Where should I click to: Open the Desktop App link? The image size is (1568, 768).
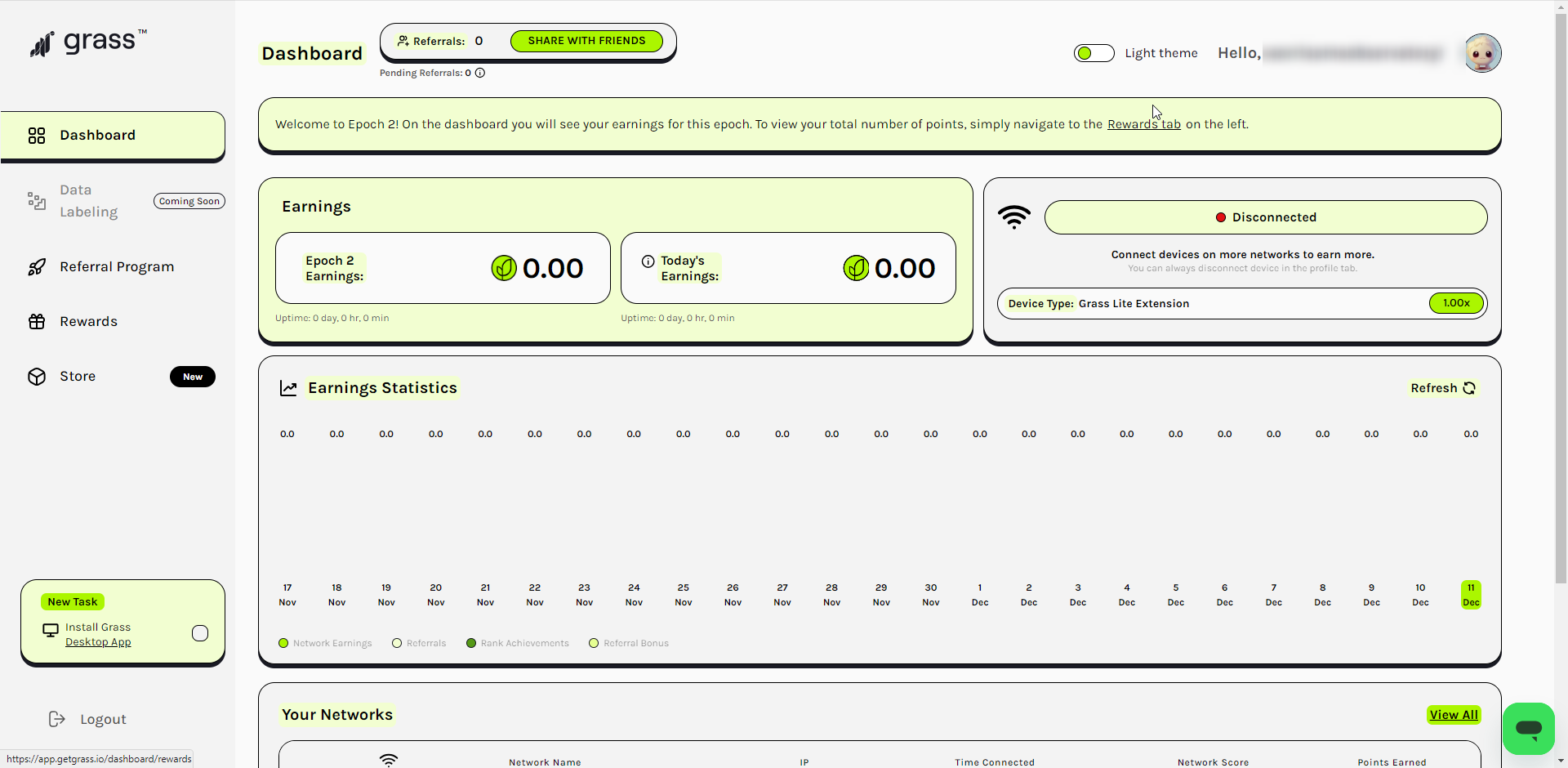(98, 642)
